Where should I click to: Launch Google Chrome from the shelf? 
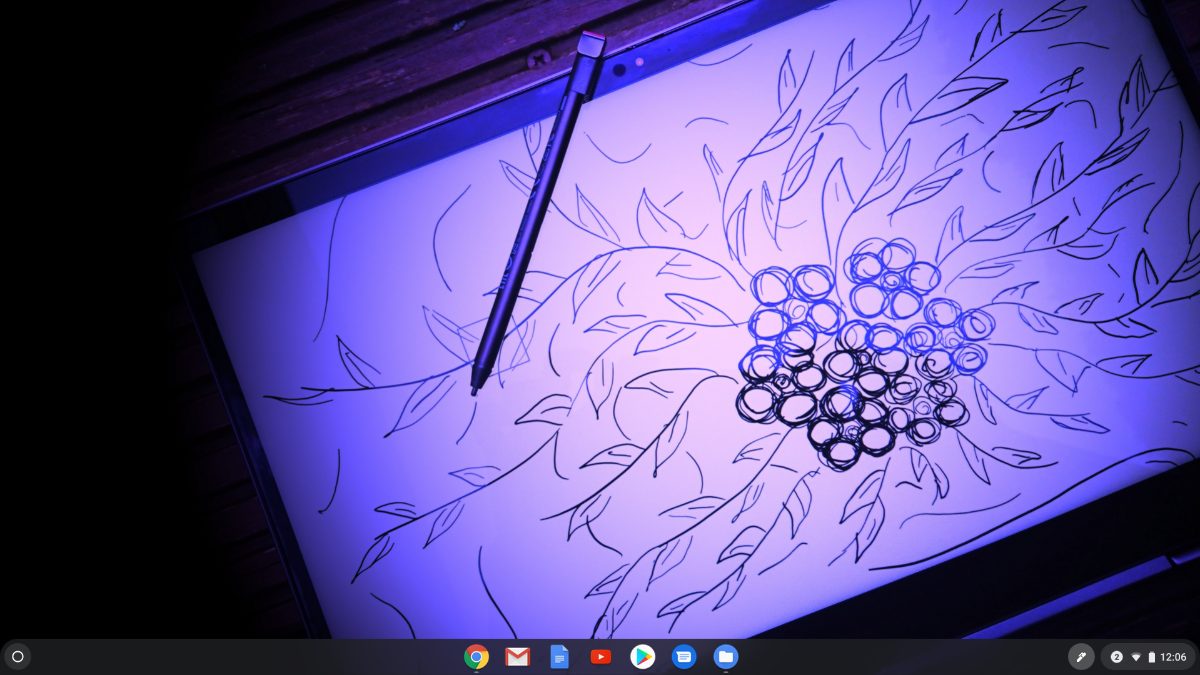[x=476, y=657]
